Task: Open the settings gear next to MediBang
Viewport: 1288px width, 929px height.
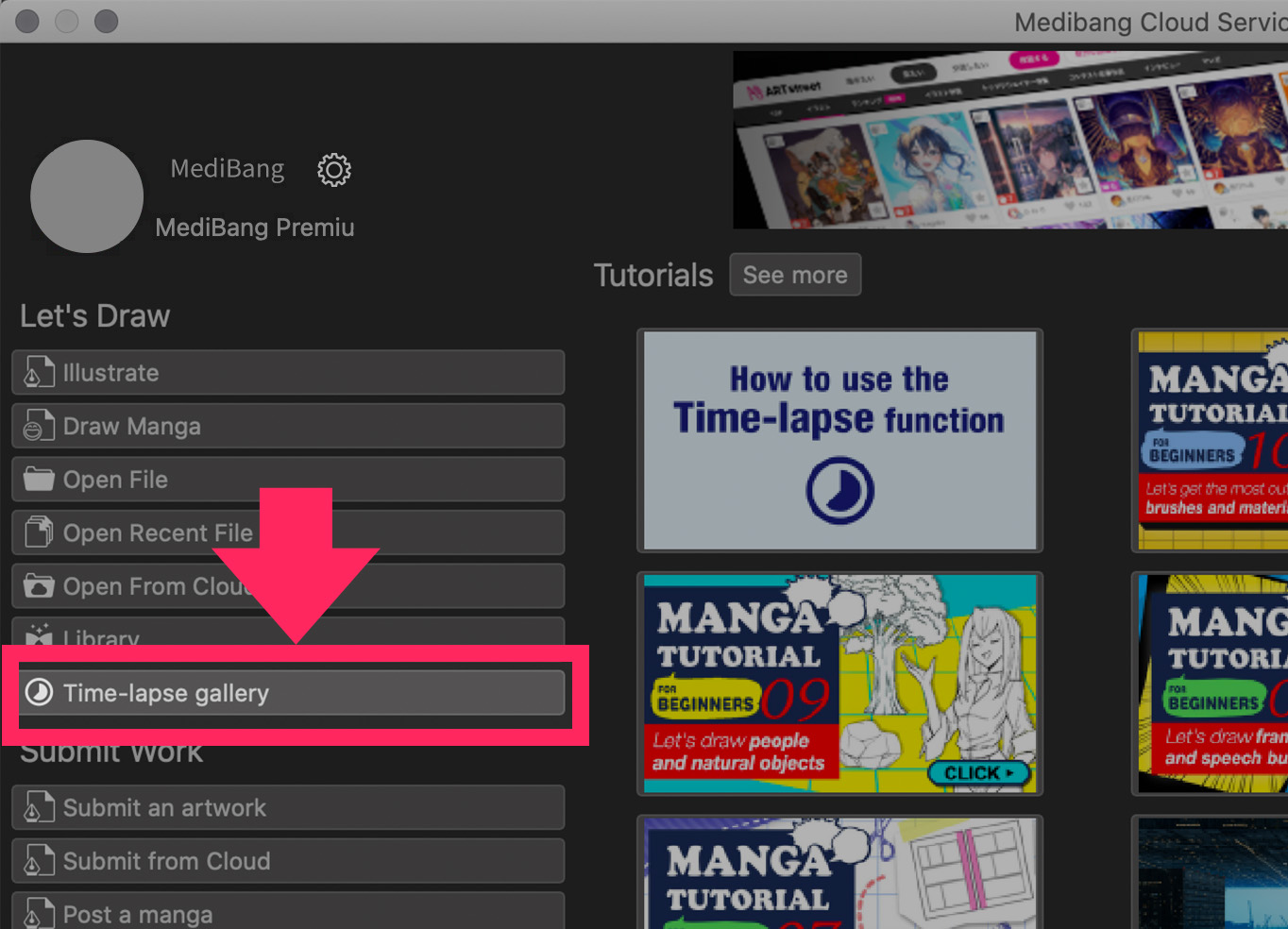Action: coord(333,170)
